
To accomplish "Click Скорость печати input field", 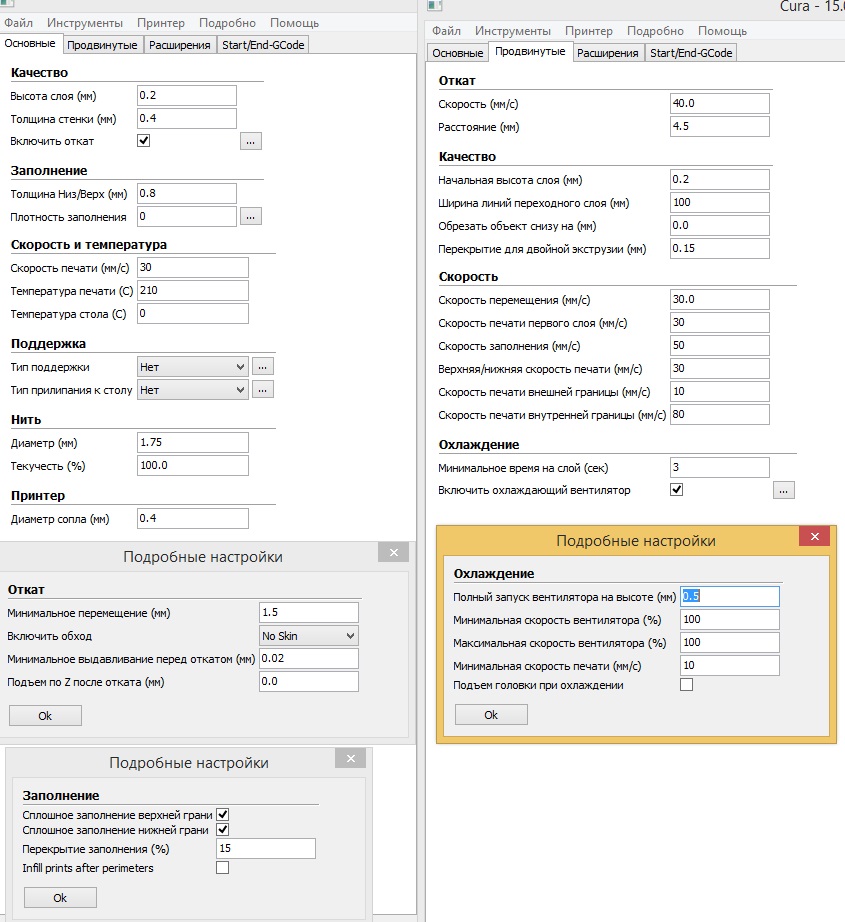I will [x=193, y=268].
